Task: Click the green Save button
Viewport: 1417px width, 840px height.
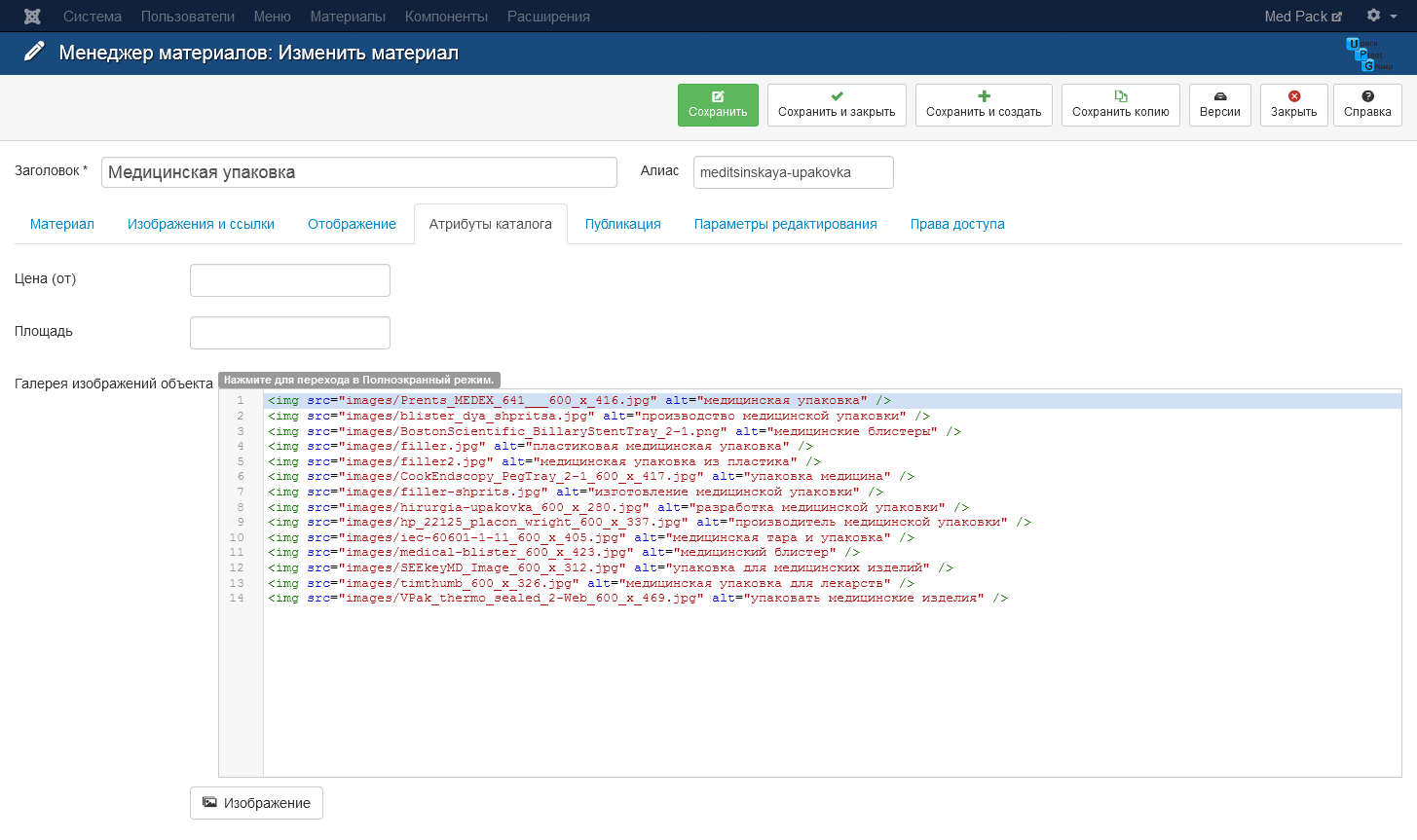Action: [x=718, y=105]
